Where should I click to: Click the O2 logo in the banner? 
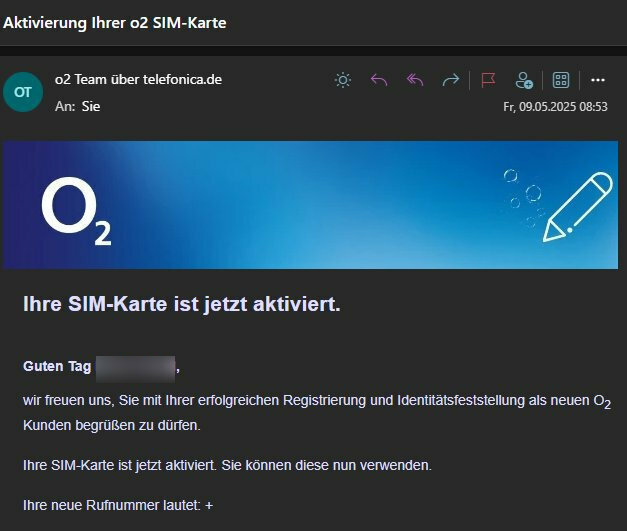(x=76, y=211)
